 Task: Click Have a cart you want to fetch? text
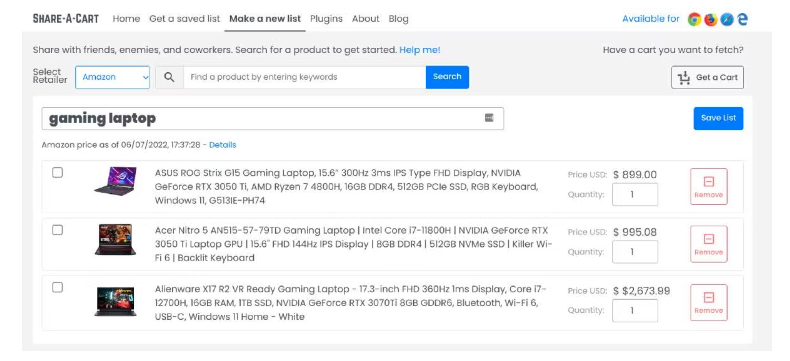click(x=673, y=50)
